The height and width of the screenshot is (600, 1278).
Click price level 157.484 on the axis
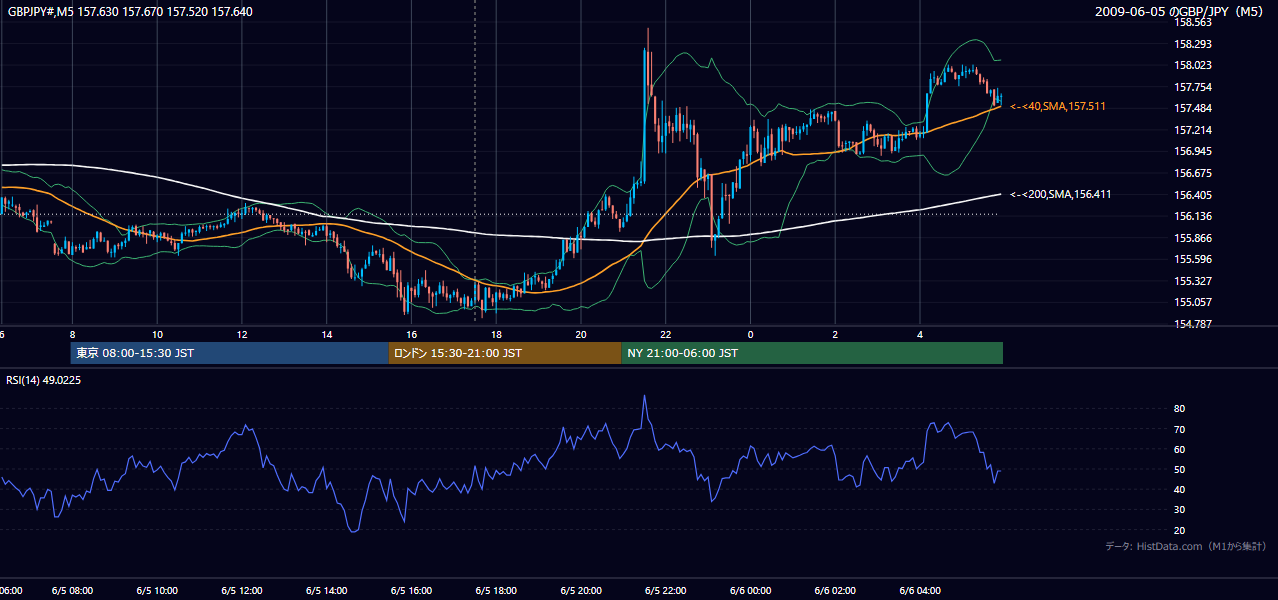(1193, 109)
